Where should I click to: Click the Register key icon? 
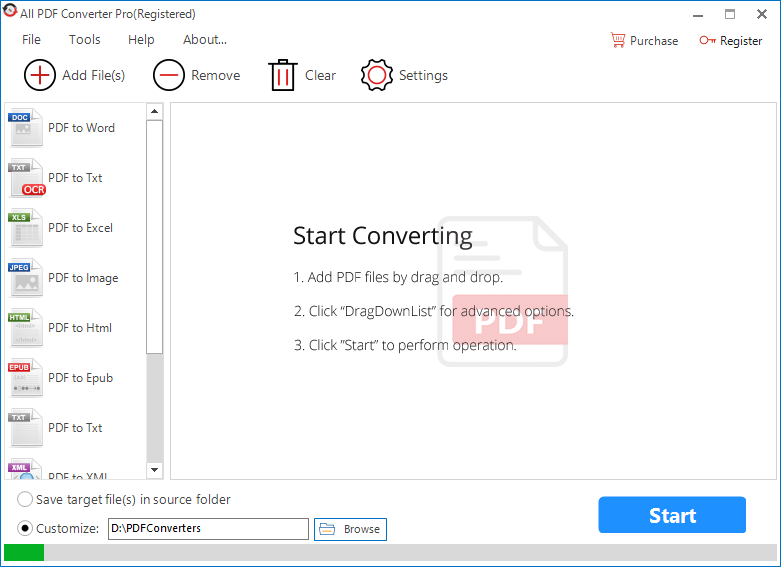click(707, 40)
